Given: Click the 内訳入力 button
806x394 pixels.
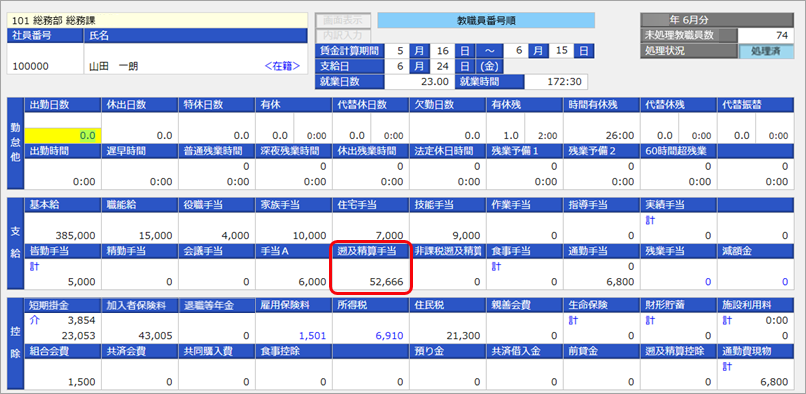Looking at the screenshot, I should (343, 35).
